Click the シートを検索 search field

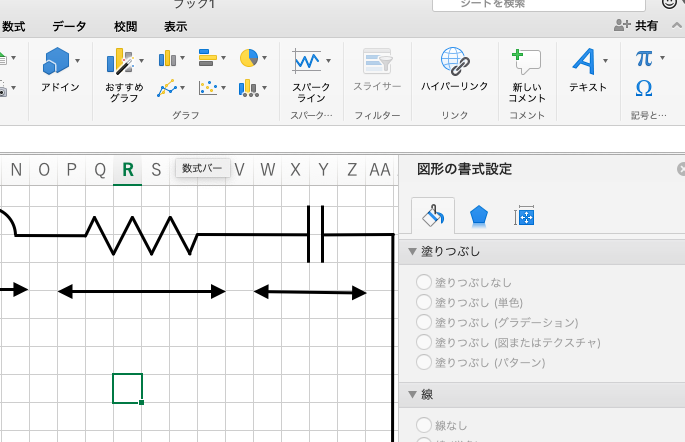pos(539,4)
